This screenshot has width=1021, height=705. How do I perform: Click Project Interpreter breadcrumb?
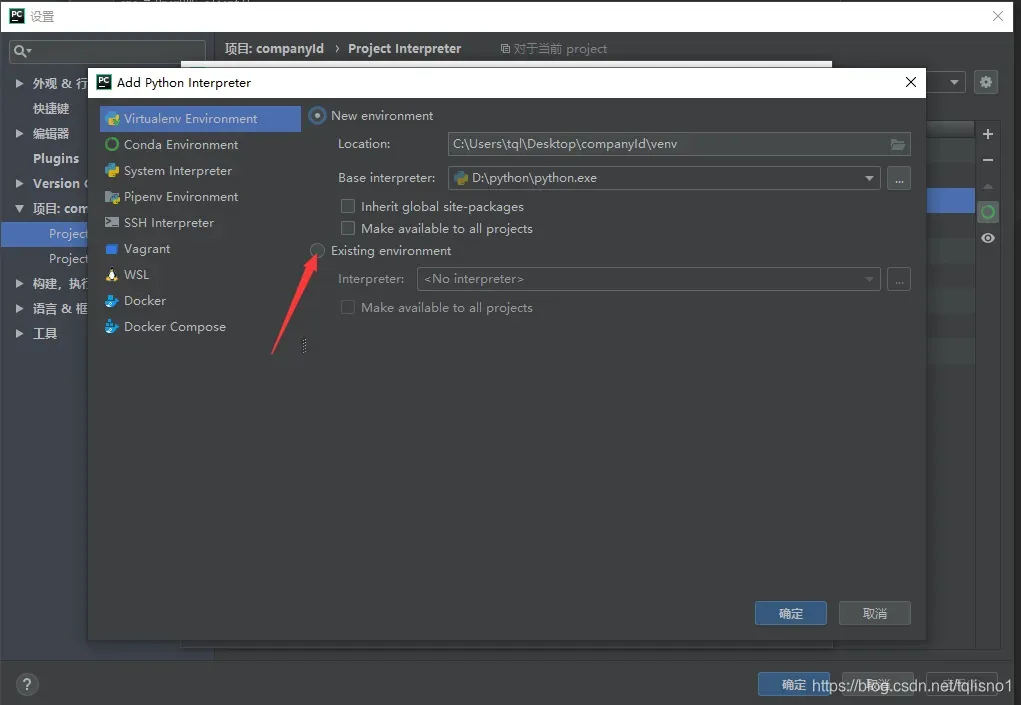pyautogui.click(x=404, y=49)
